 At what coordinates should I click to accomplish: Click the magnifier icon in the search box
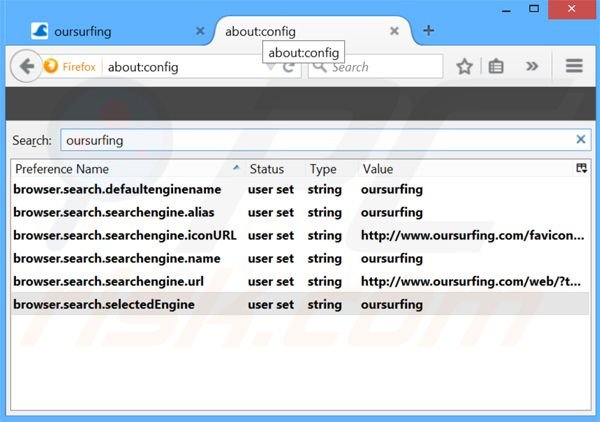click(x=320, y=67)
